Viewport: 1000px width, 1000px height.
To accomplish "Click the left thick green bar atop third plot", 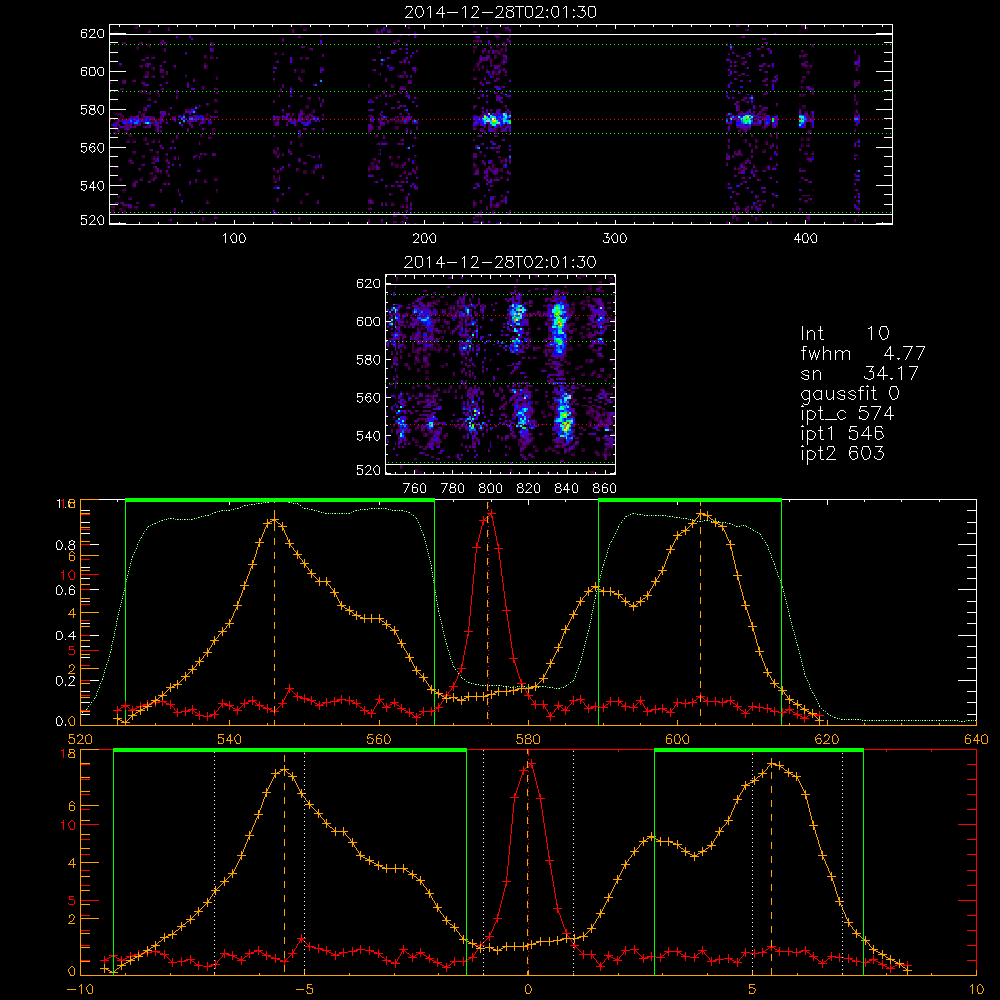I will [280, 501].
